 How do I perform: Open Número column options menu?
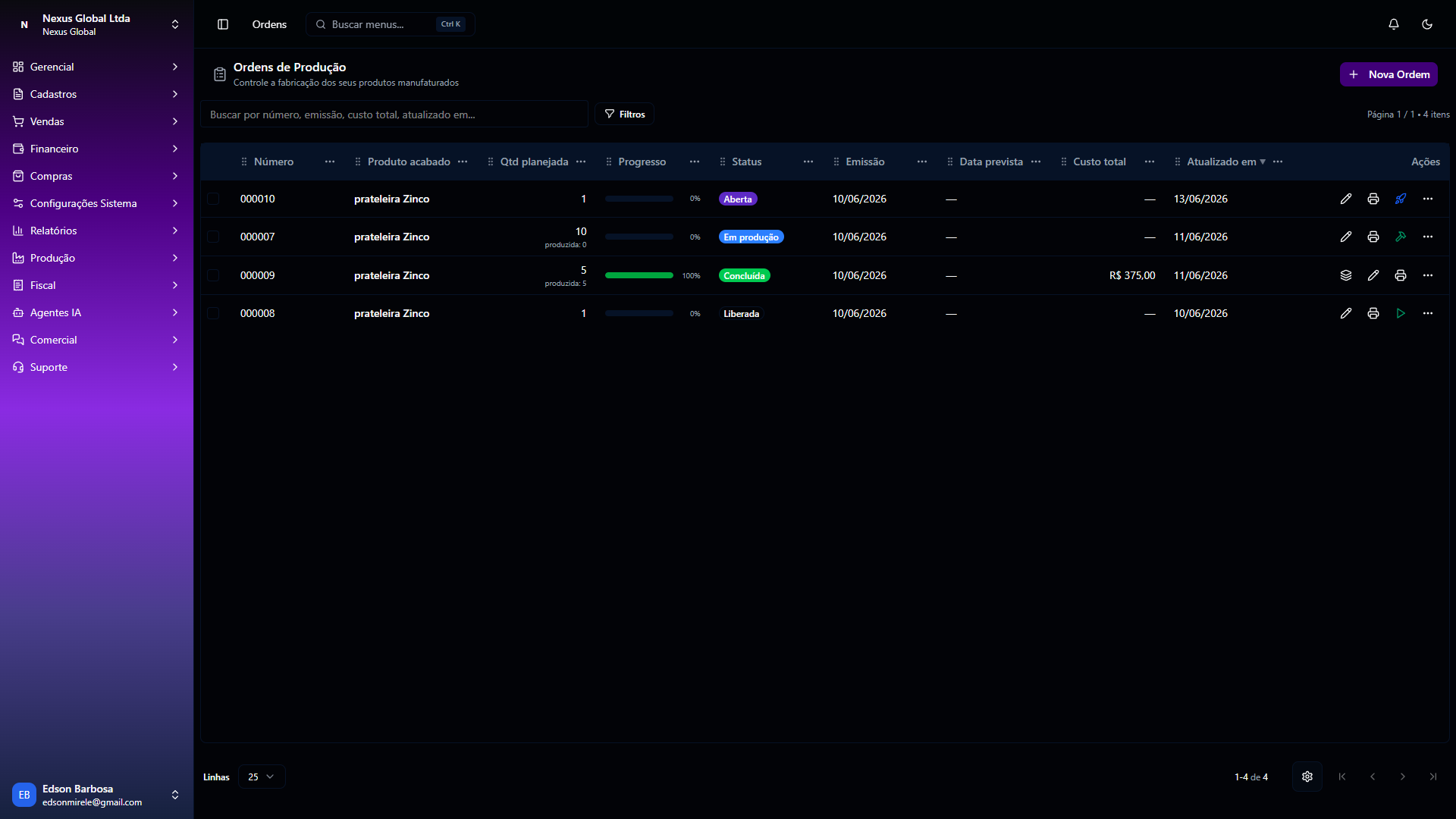pos(330,162)
